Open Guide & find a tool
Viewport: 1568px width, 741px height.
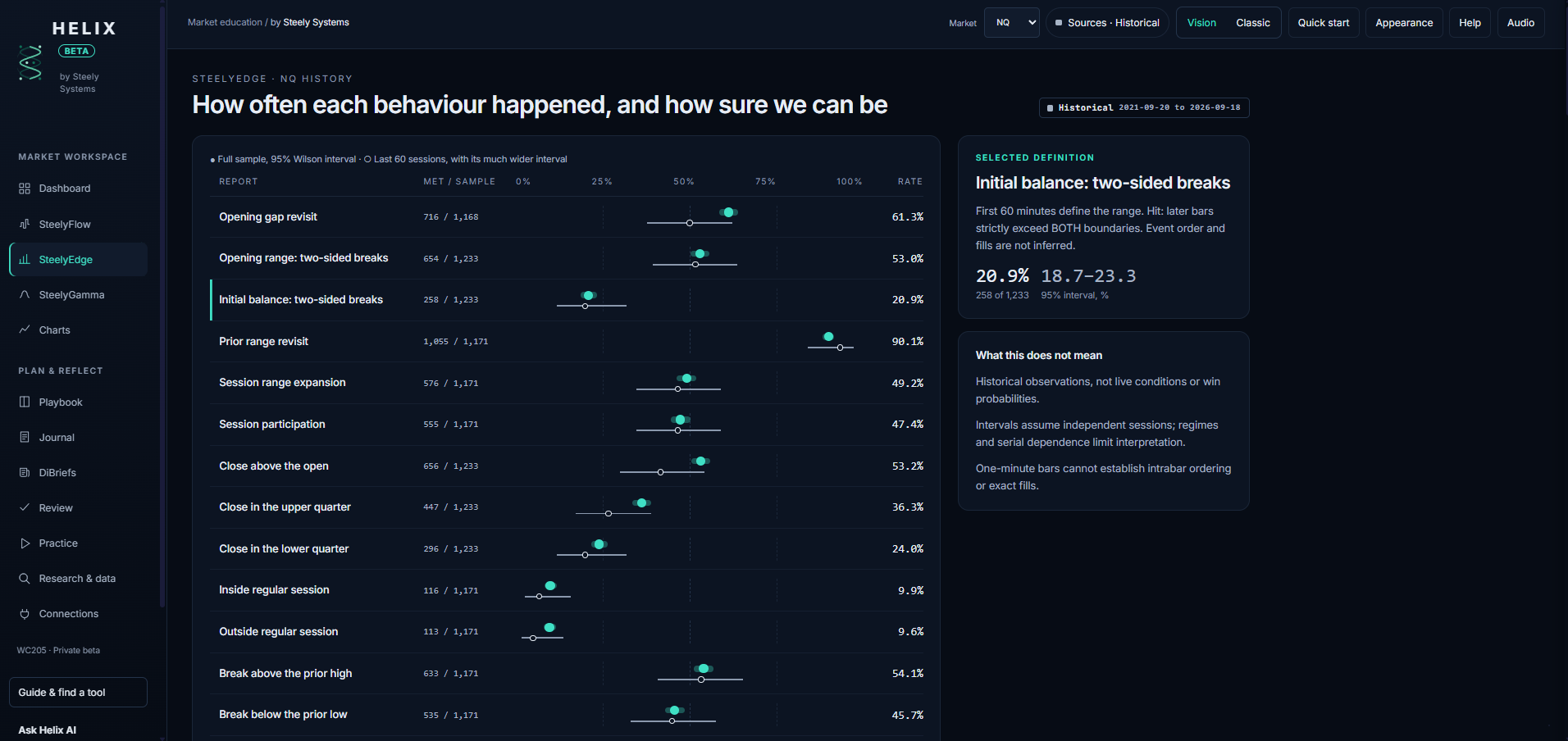(x=78, y=692)
